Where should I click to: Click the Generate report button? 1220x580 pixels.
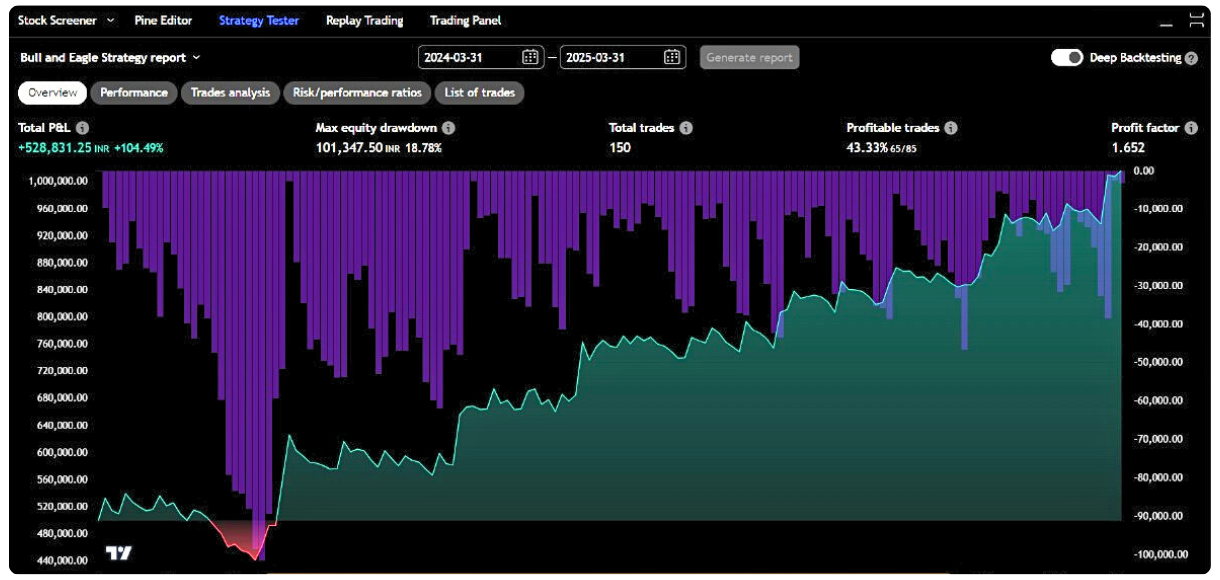pos(749,58)
